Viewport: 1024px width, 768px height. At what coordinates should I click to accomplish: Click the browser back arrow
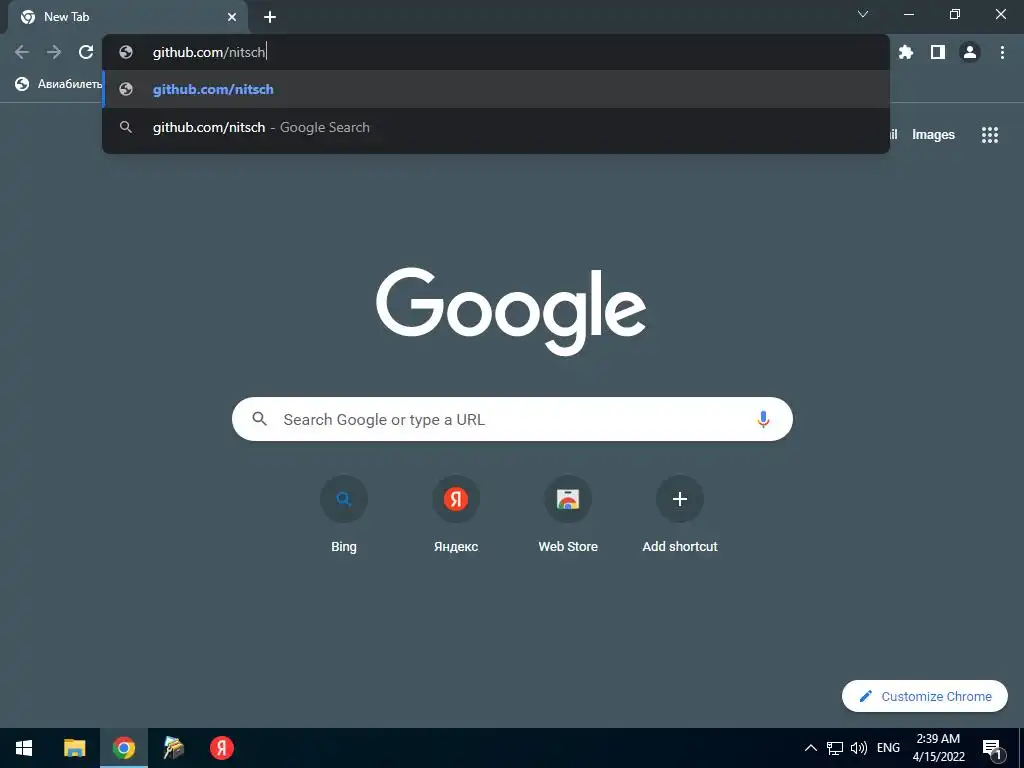(x=22, y=52)
